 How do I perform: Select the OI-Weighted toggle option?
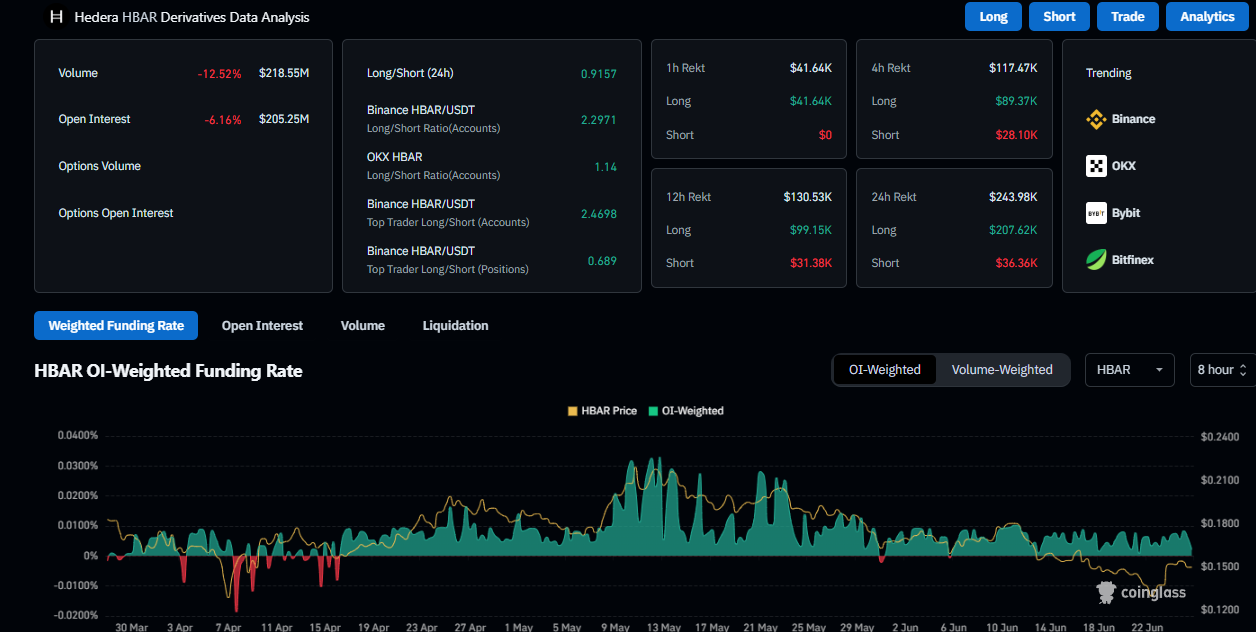885,370
